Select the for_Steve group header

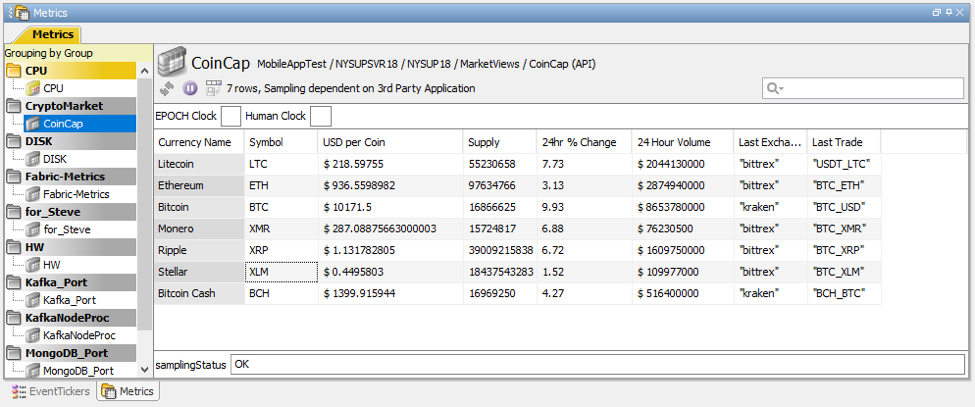click(x=70, y=212)
